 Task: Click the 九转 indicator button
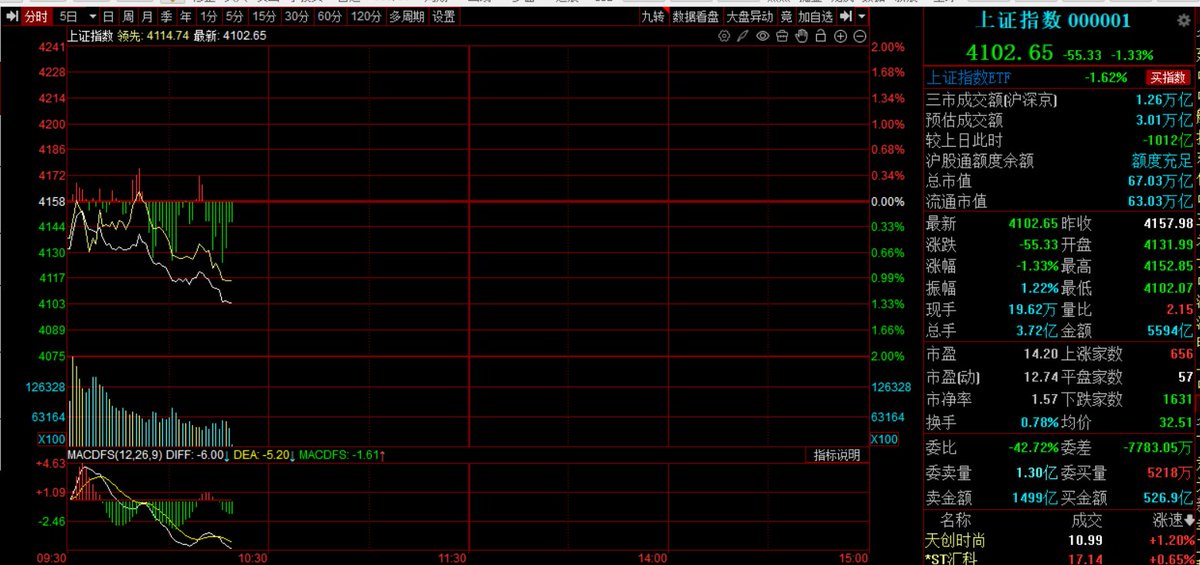tap(652, 17)
